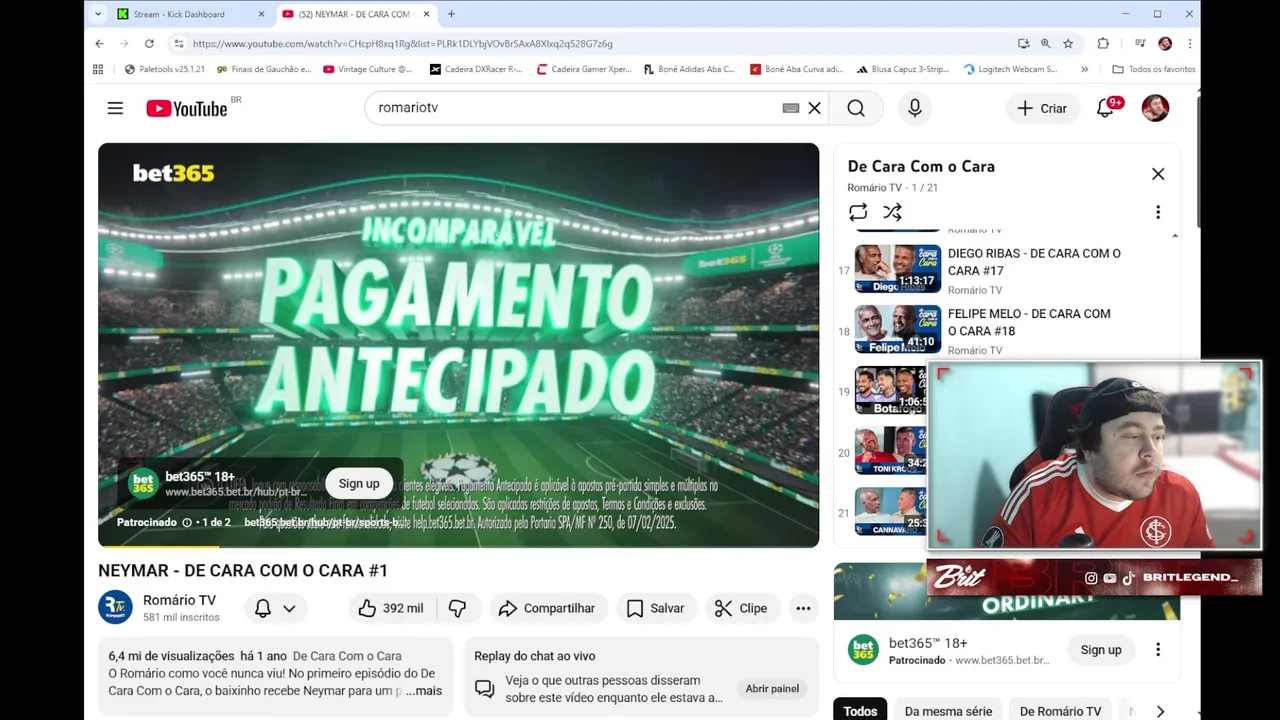Viewport: 1280px width, 720px height.
Task: Open Vintage Culture bookmark
Action: point(368,70)
